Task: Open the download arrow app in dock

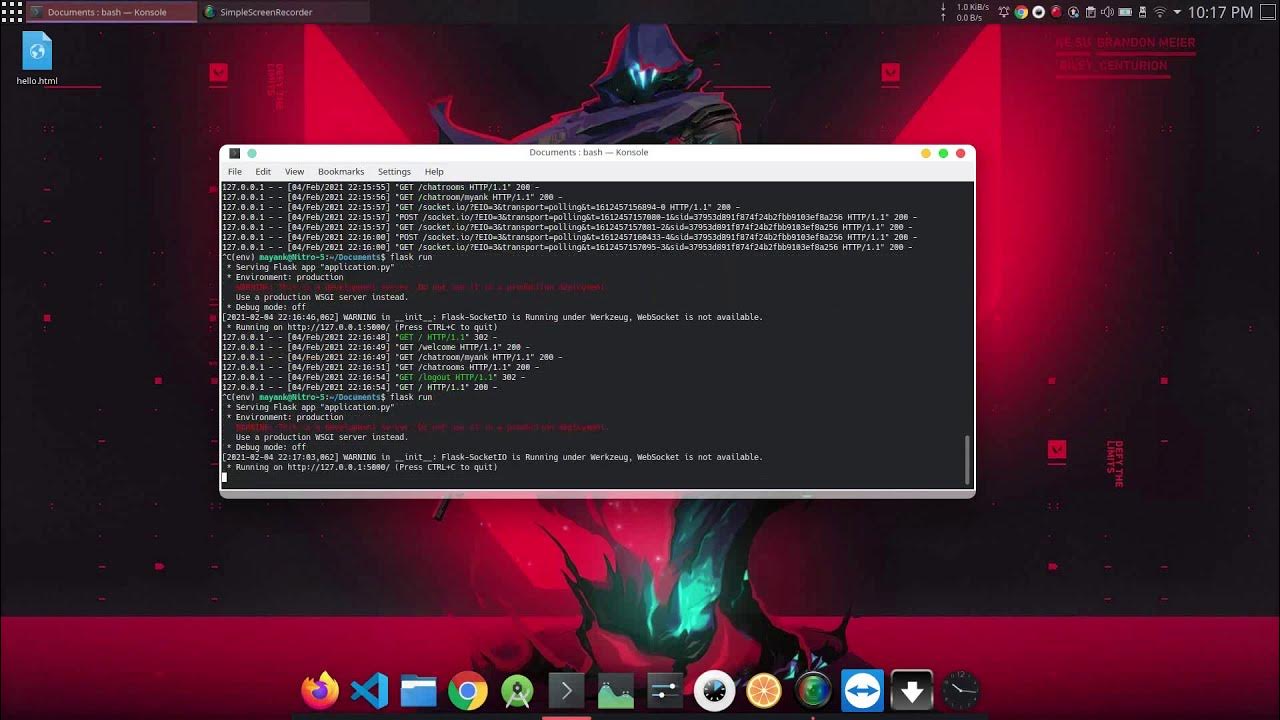Action: pyautogui.click(x=911, y=690)
